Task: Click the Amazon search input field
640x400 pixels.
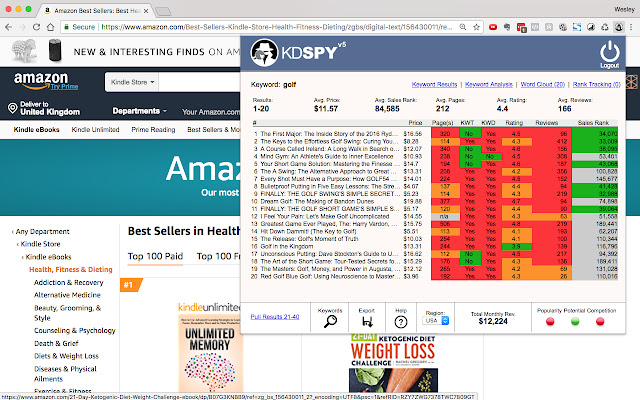Action: pyautogui.click(x=200, y=82)
